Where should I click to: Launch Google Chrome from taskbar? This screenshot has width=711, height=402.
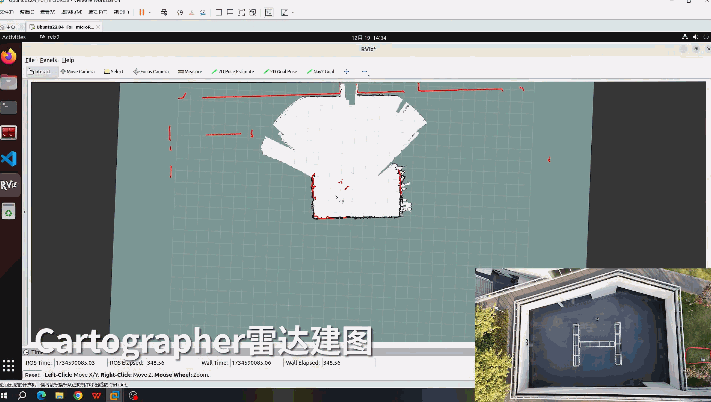pos(78,395)
